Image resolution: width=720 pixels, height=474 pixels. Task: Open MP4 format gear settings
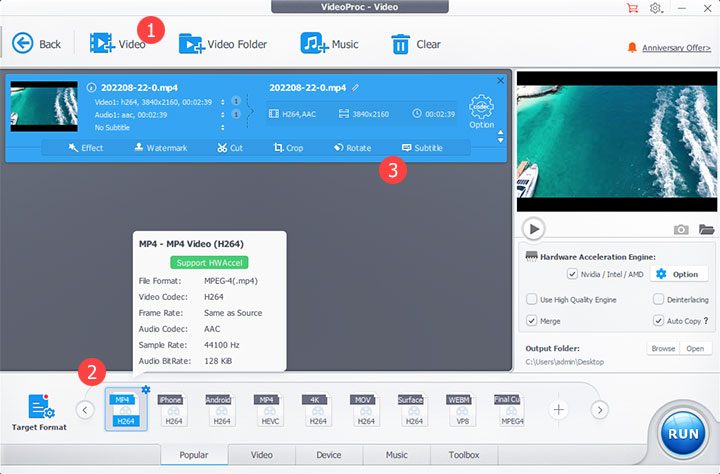click(146, 389)
